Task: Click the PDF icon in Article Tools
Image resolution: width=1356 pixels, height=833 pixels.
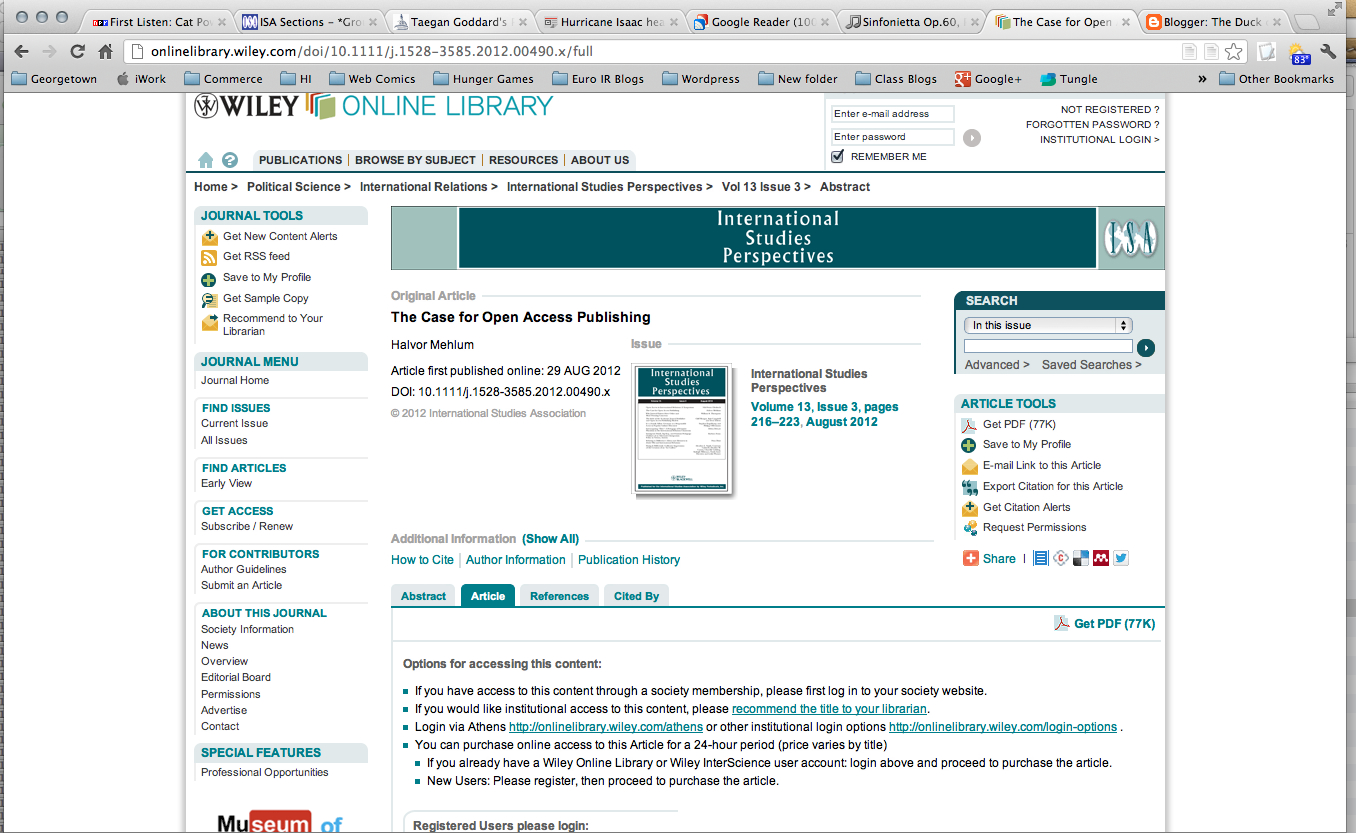Action: pyautogui.click(x=969, y=425)
